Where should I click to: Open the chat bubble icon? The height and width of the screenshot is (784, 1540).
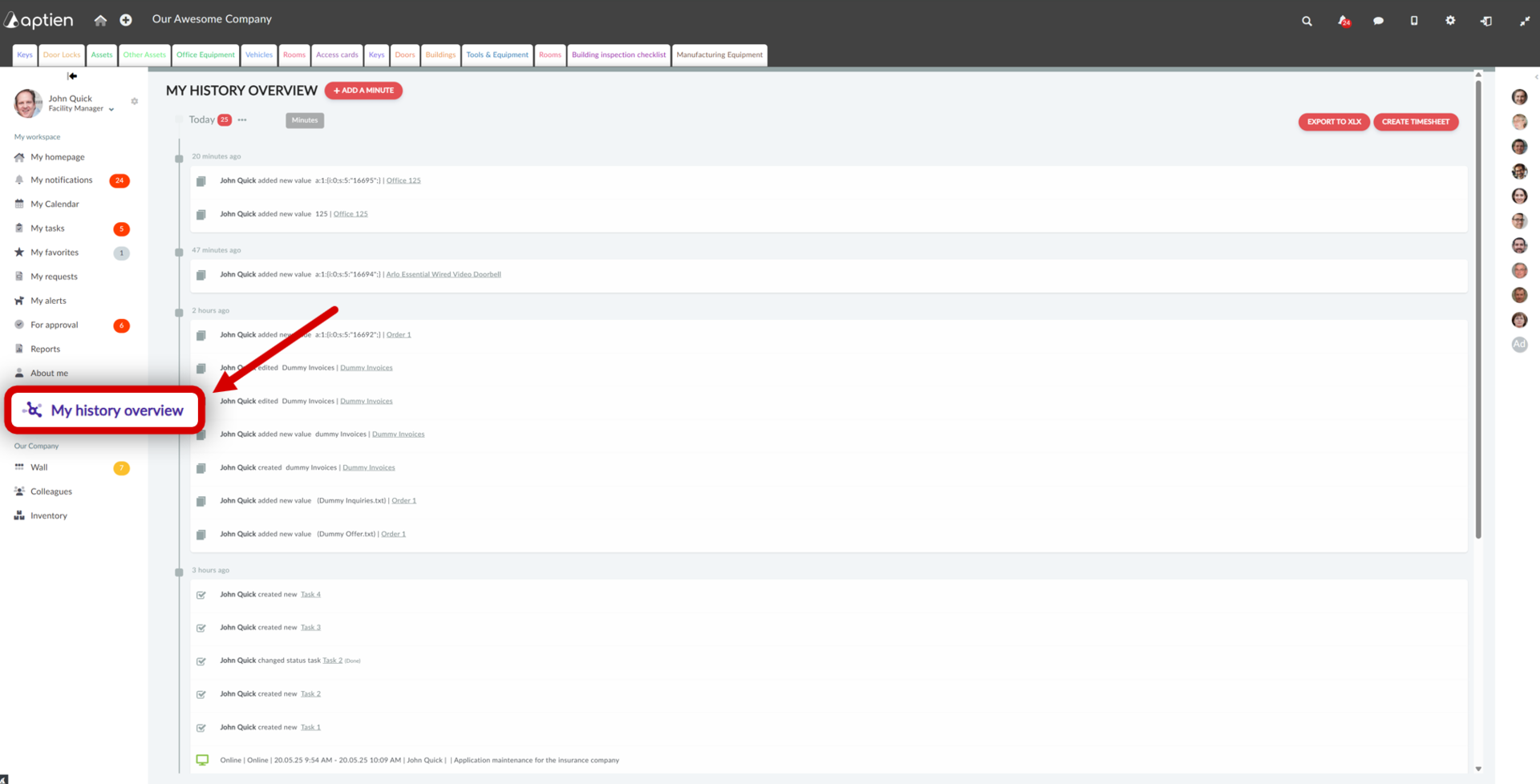tap(1378, 21)
